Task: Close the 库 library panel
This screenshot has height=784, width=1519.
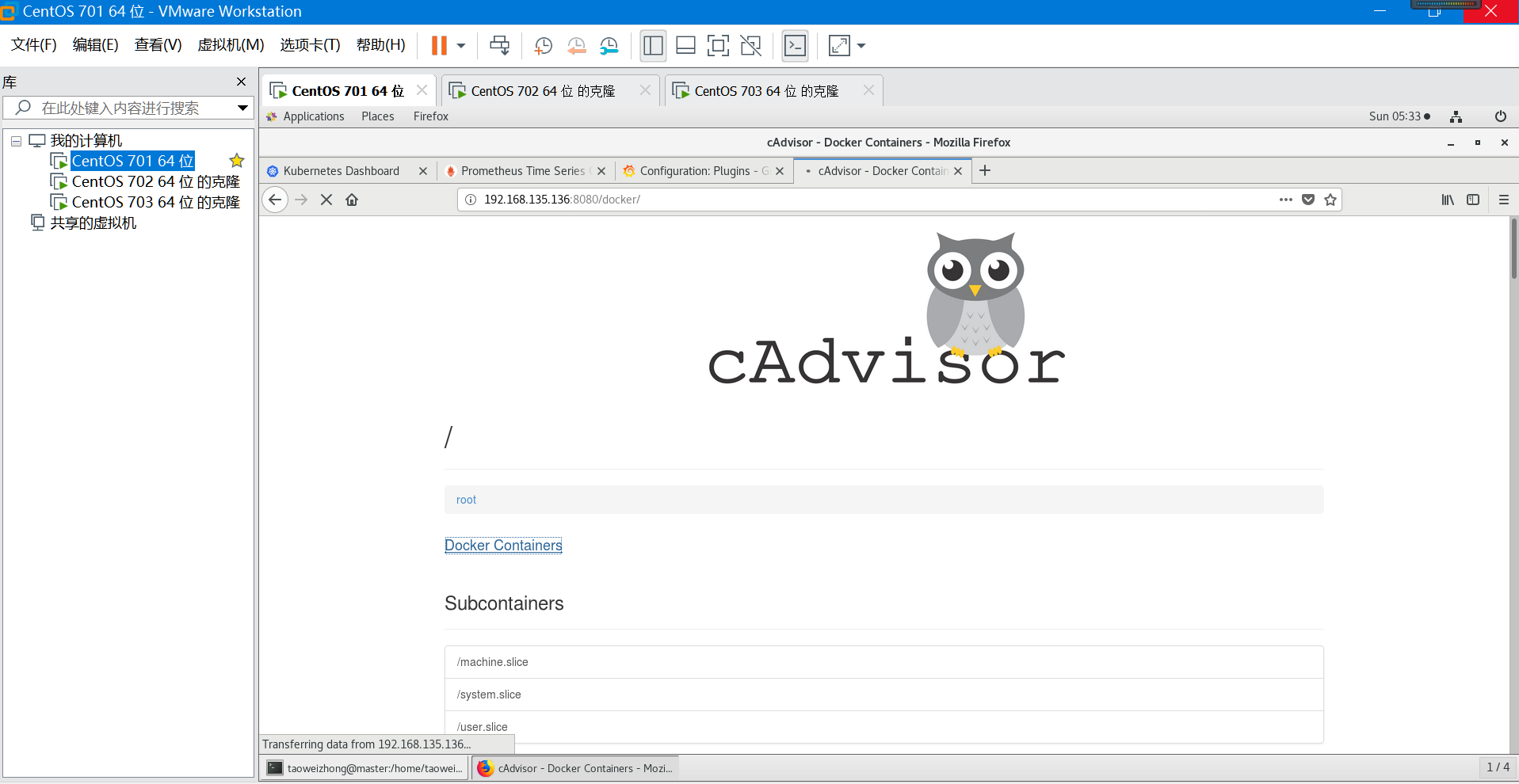Action: [242, 82]
